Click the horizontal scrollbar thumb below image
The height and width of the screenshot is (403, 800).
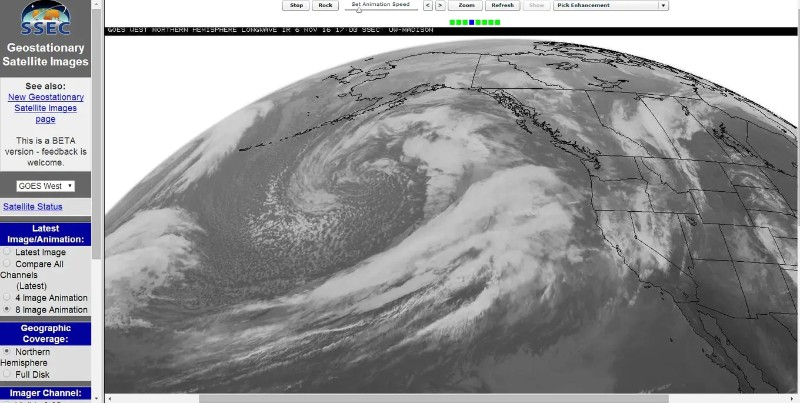(433, 398)
